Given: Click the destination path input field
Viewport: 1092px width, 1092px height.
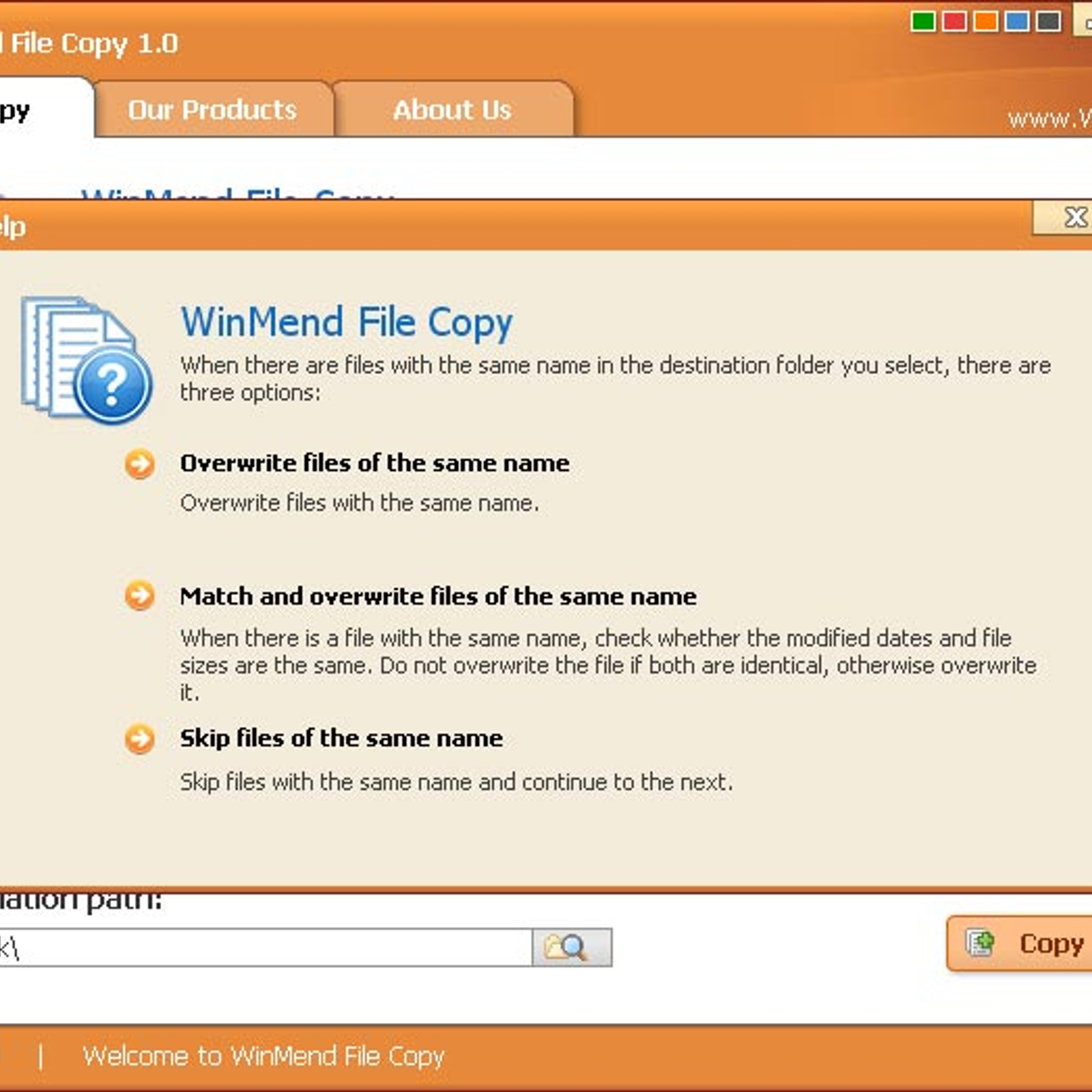Looking at the screenshot, I should tap(265, 947).
